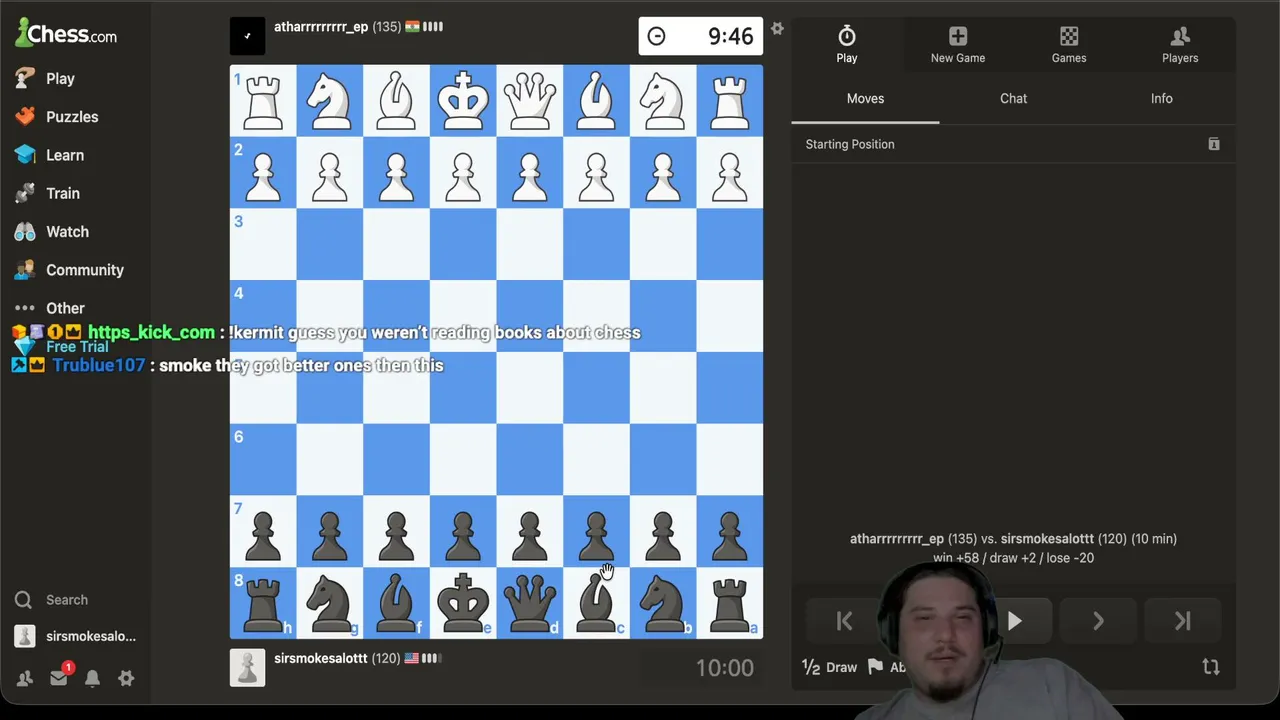Switch to the New Game tab

pos(958,45)
